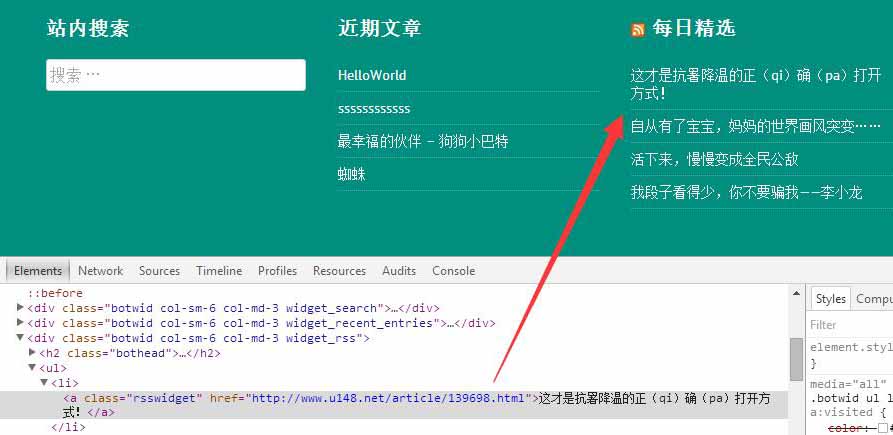Focus the 搜索 site search field
Screen dimensions: 893x435
pos(176,75)
